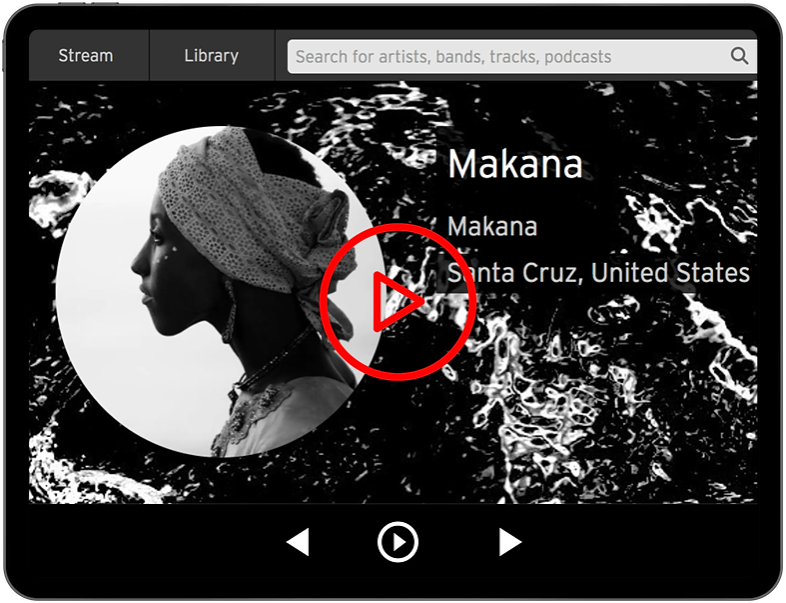This screenshot has height=603, width=786.
Task: Hit the white ringed play icon below banner
Action: pos(397,542)
